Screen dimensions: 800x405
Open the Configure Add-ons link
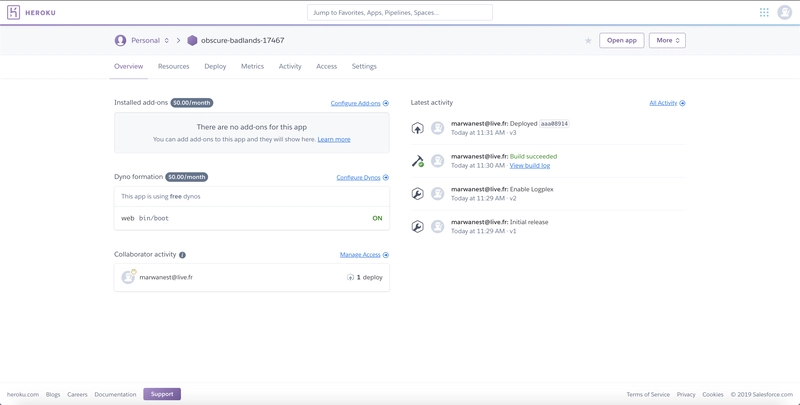[356, 103]
